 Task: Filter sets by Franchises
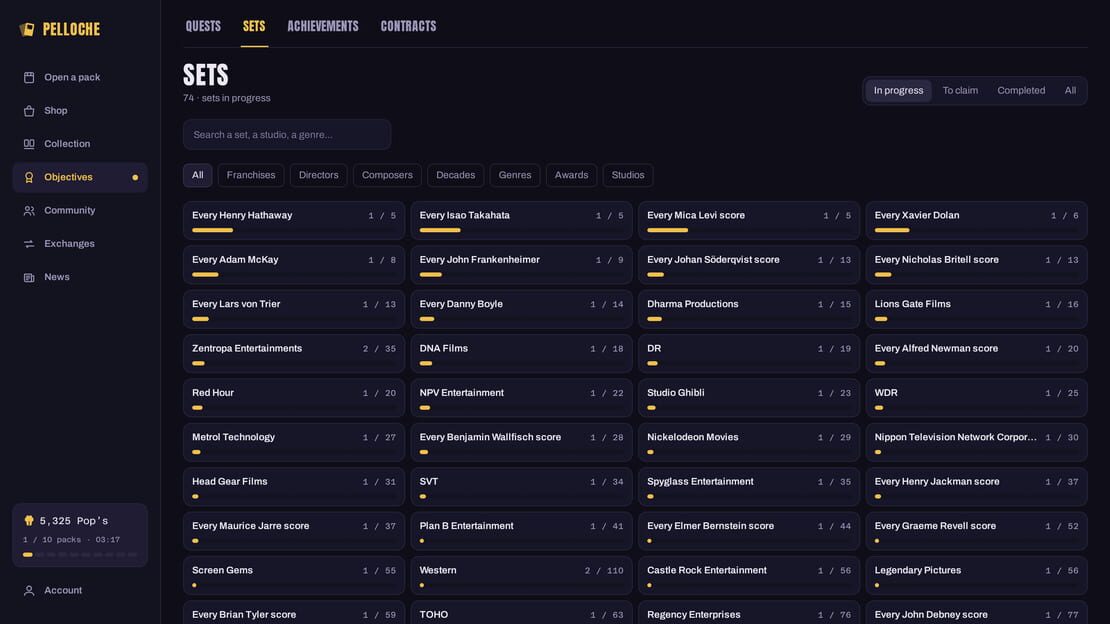[251, 175]
